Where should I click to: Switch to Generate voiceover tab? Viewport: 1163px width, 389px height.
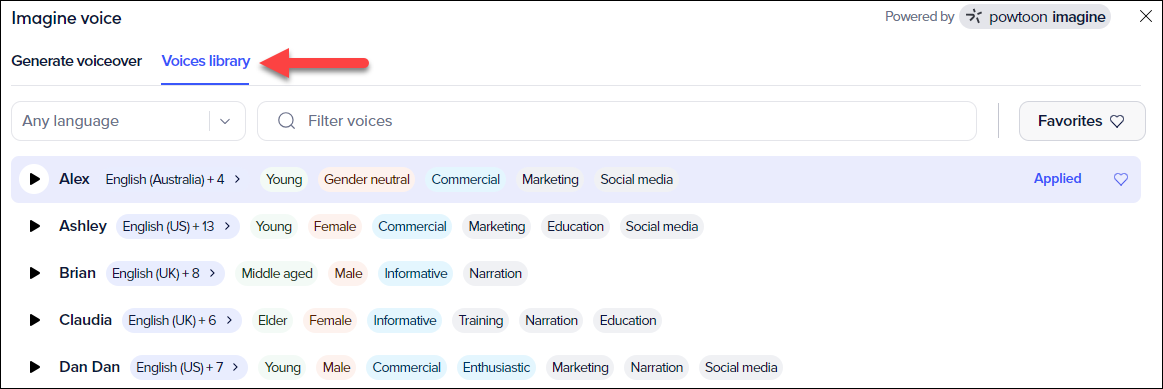pos(76,62)
